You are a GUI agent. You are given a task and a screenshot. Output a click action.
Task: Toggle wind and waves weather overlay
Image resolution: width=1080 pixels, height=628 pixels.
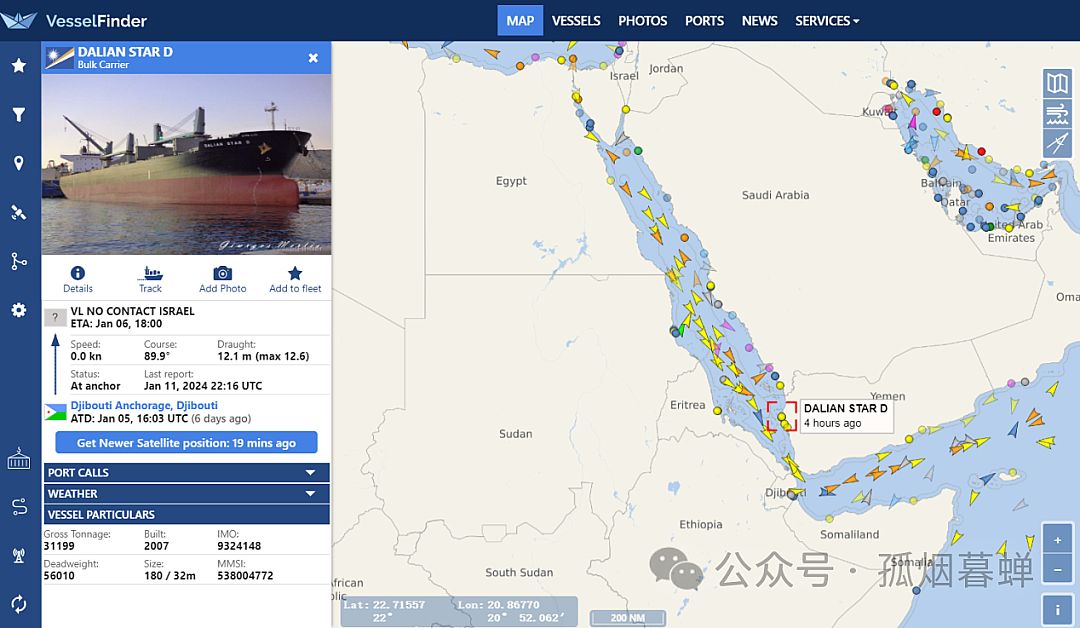point(1057,114)
